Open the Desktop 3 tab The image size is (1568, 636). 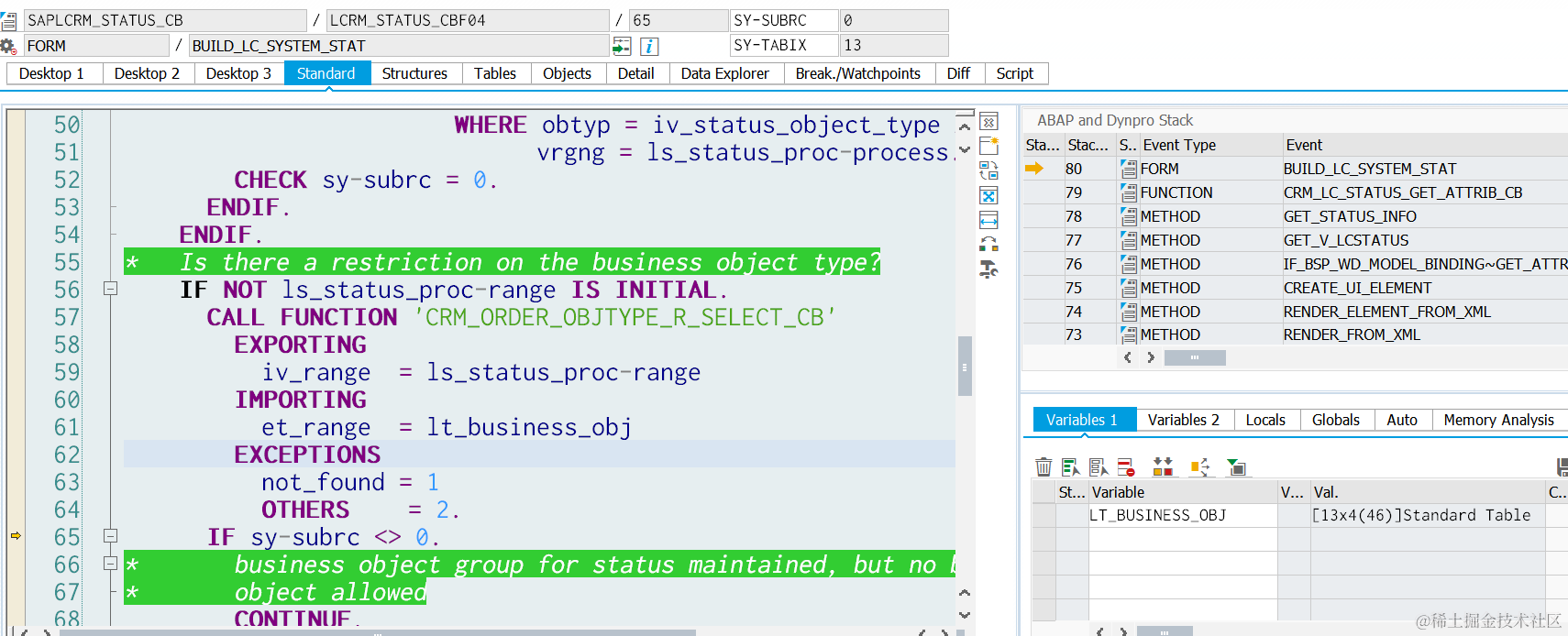pos(238,73)
